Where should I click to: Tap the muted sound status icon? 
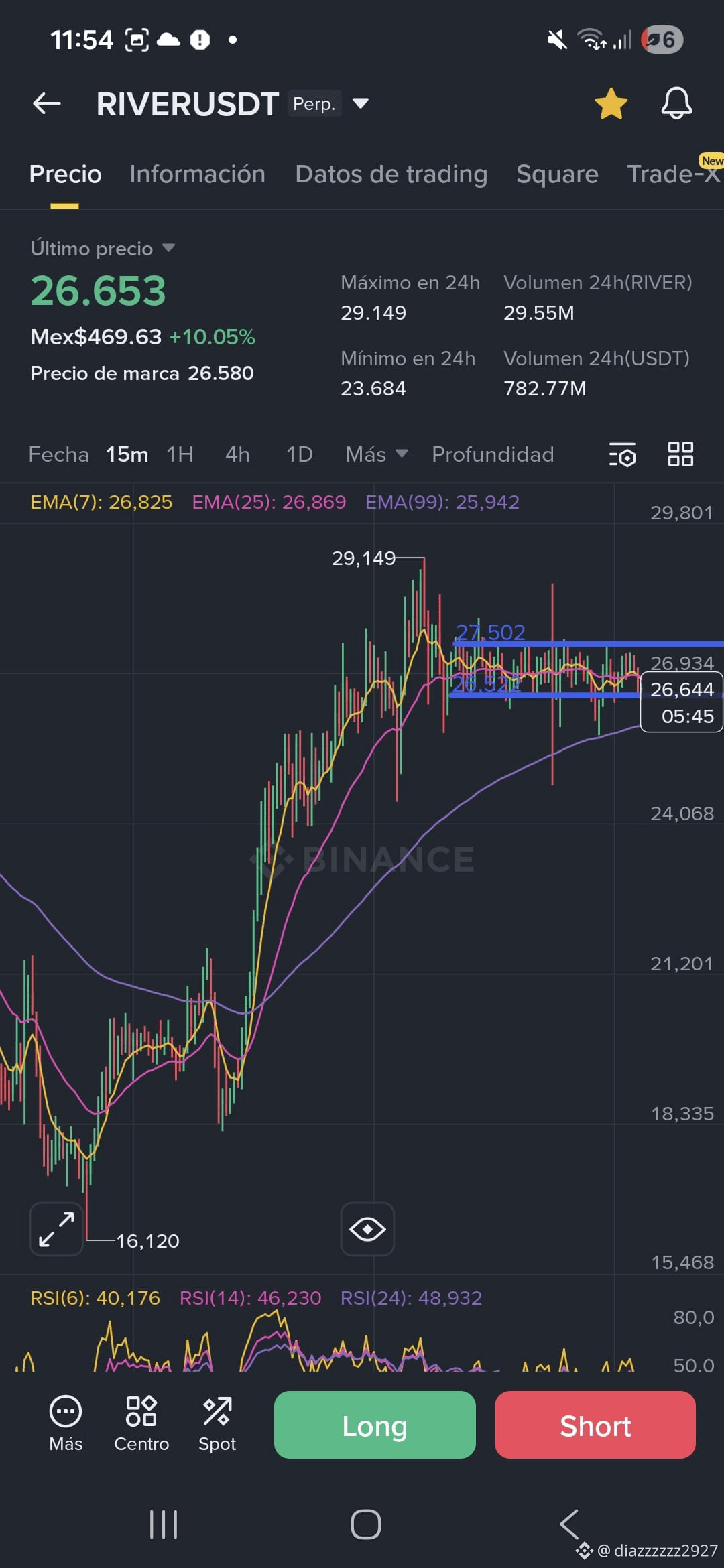pos(556,40)
